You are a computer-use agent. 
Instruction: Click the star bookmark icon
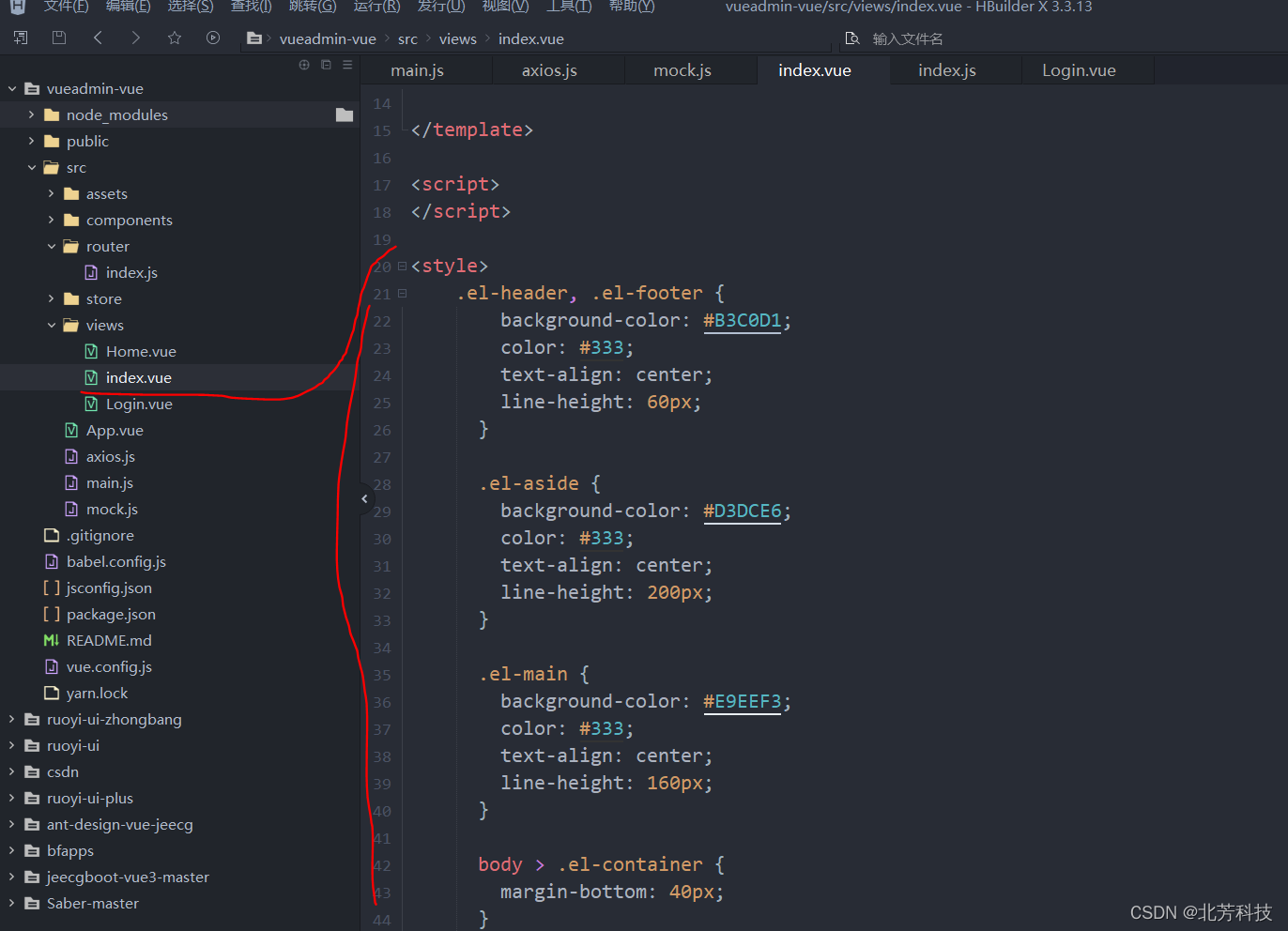(175, 38)
